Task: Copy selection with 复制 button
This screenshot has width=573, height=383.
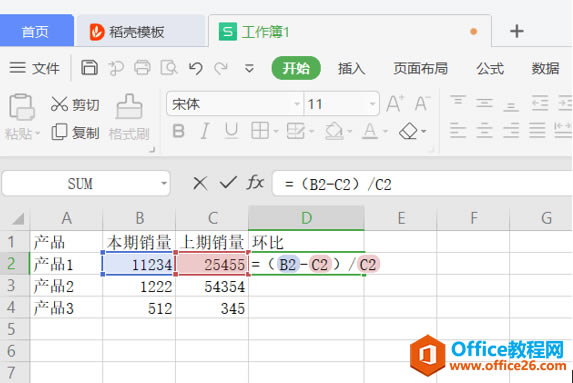Action: (75, 132)
